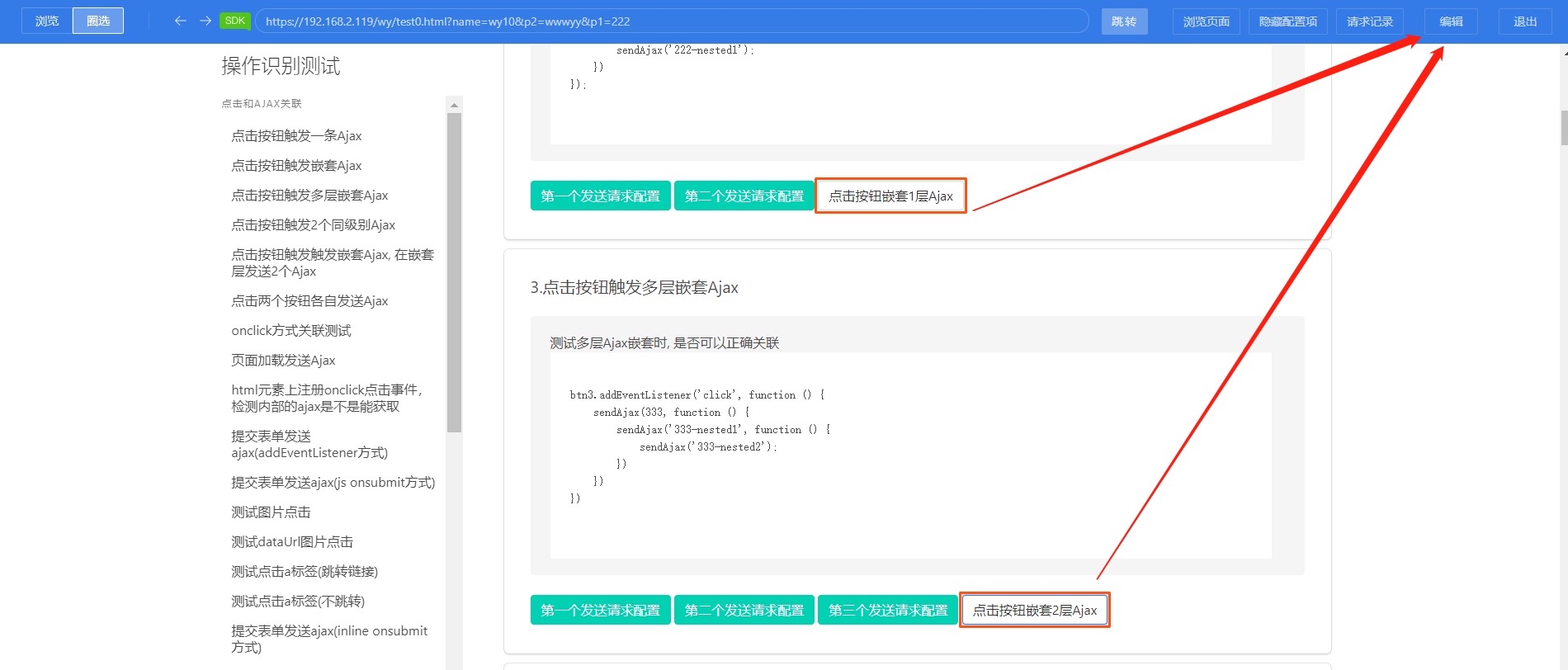Click heading 3.点击按钮触发多层嵌套Ajax
1568x670 pixels.
[x=634, y=287]
